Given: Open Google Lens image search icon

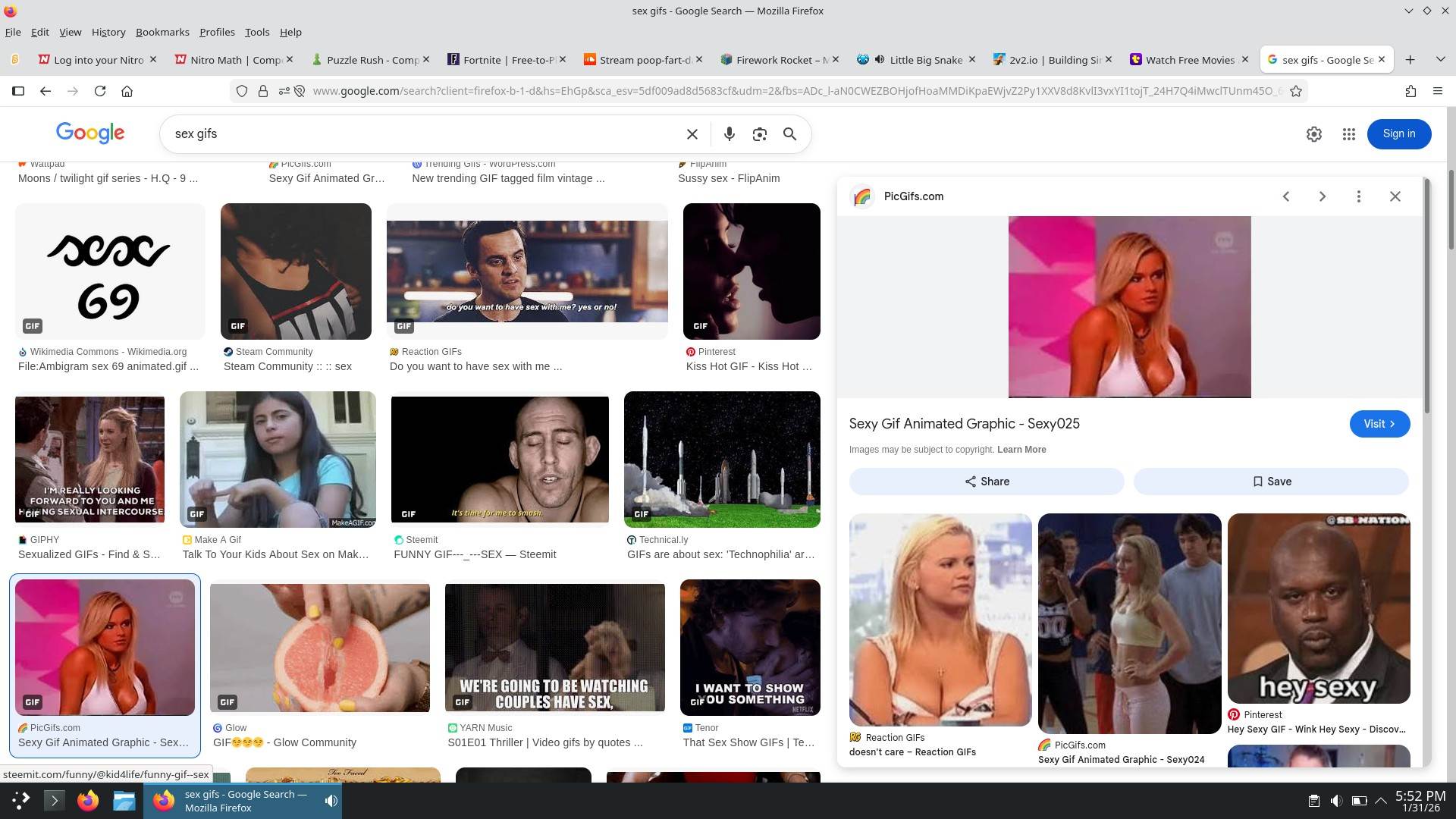Looking at the screenshot, I should [x=759, y=134].
